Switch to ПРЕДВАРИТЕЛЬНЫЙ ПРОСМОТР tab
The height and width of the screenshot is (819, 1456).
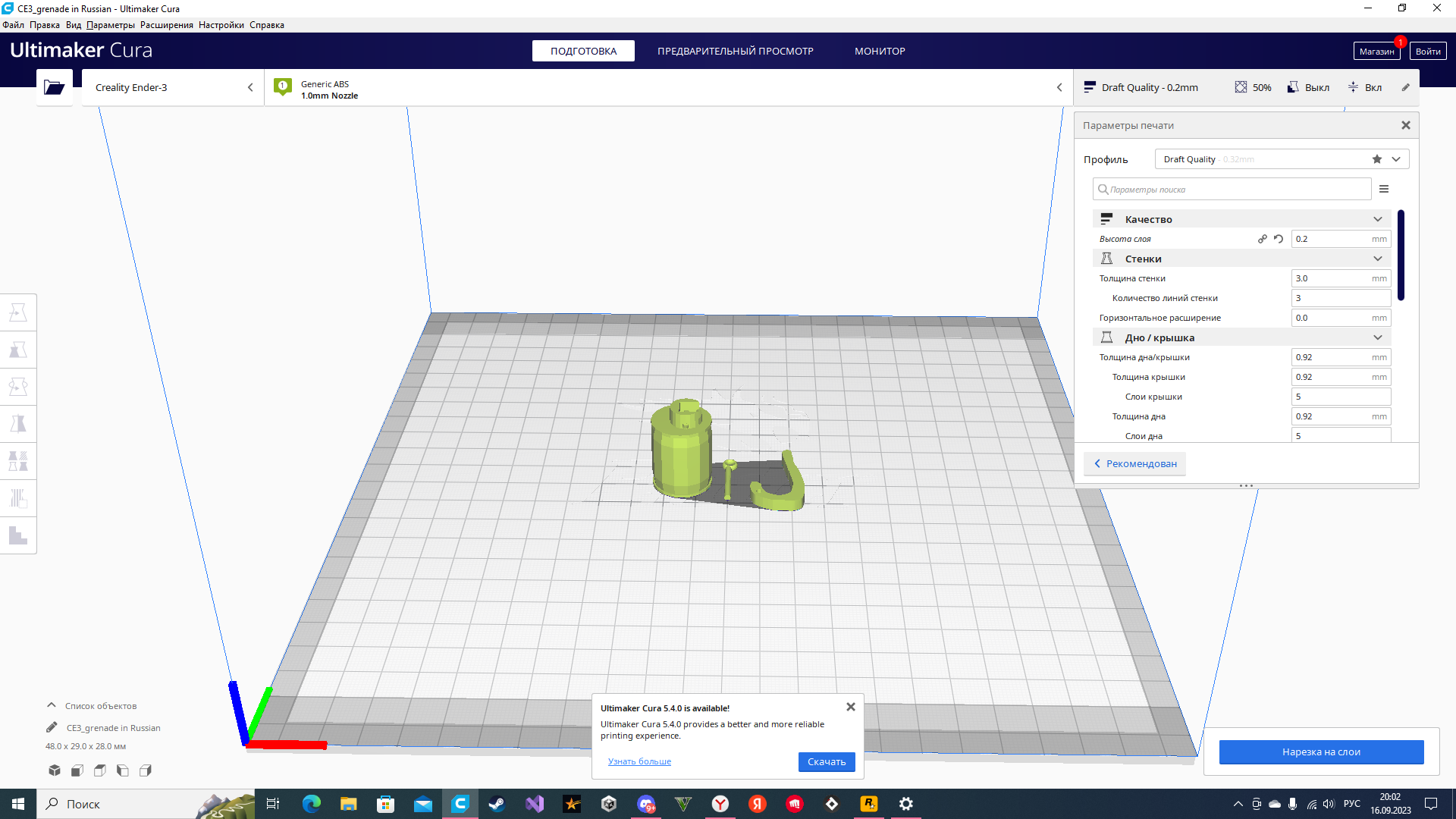(735, 51)
